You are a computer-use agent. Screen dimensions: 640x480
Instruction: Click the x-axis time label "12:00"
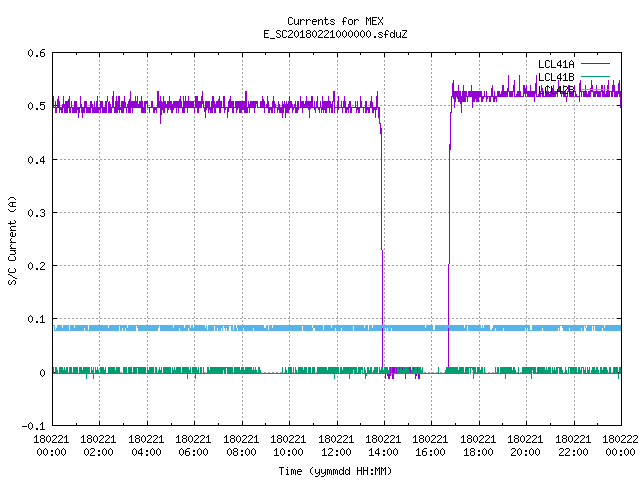tap(336, 452)
